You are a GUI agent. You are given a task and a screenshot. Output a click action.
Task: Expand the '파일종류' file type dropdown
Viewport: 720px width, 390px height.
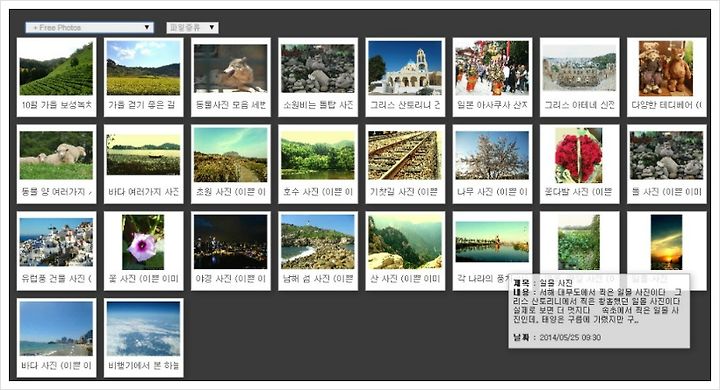(x=192, y=28)
